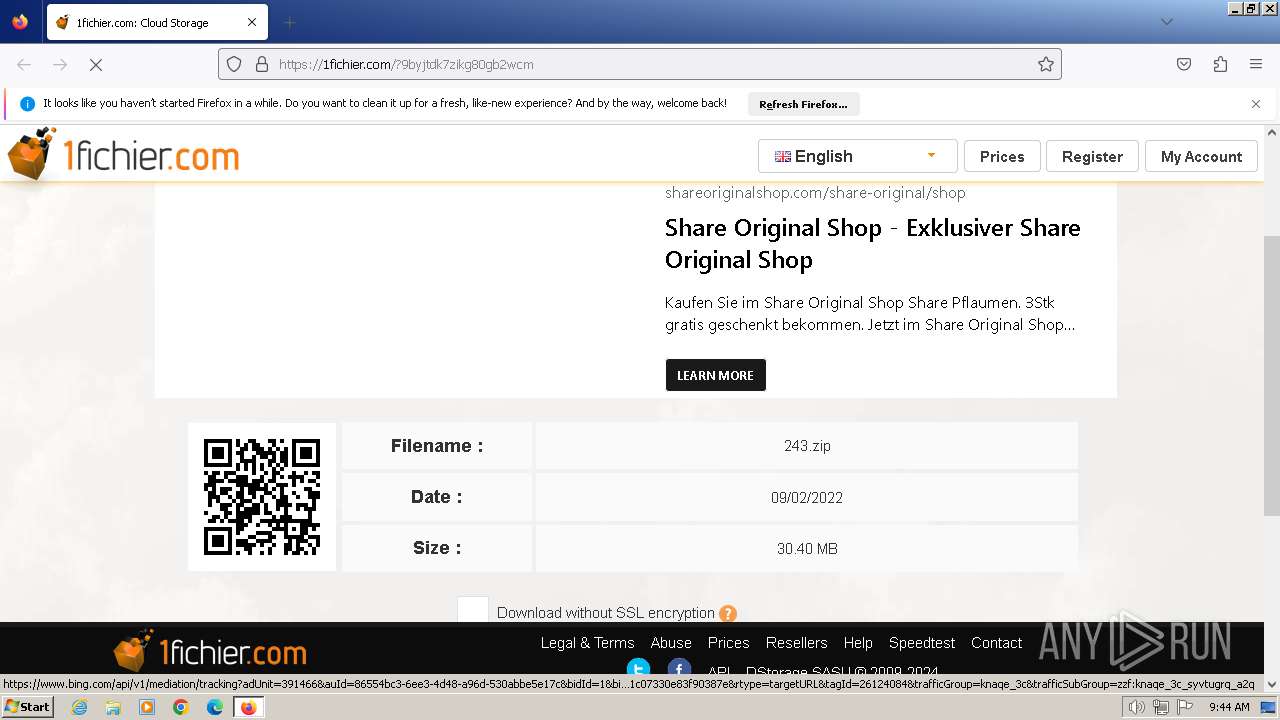Open Save to Pocket icon
Viewport: 1280px width, 720px height.
click(x=1184, y=64)
